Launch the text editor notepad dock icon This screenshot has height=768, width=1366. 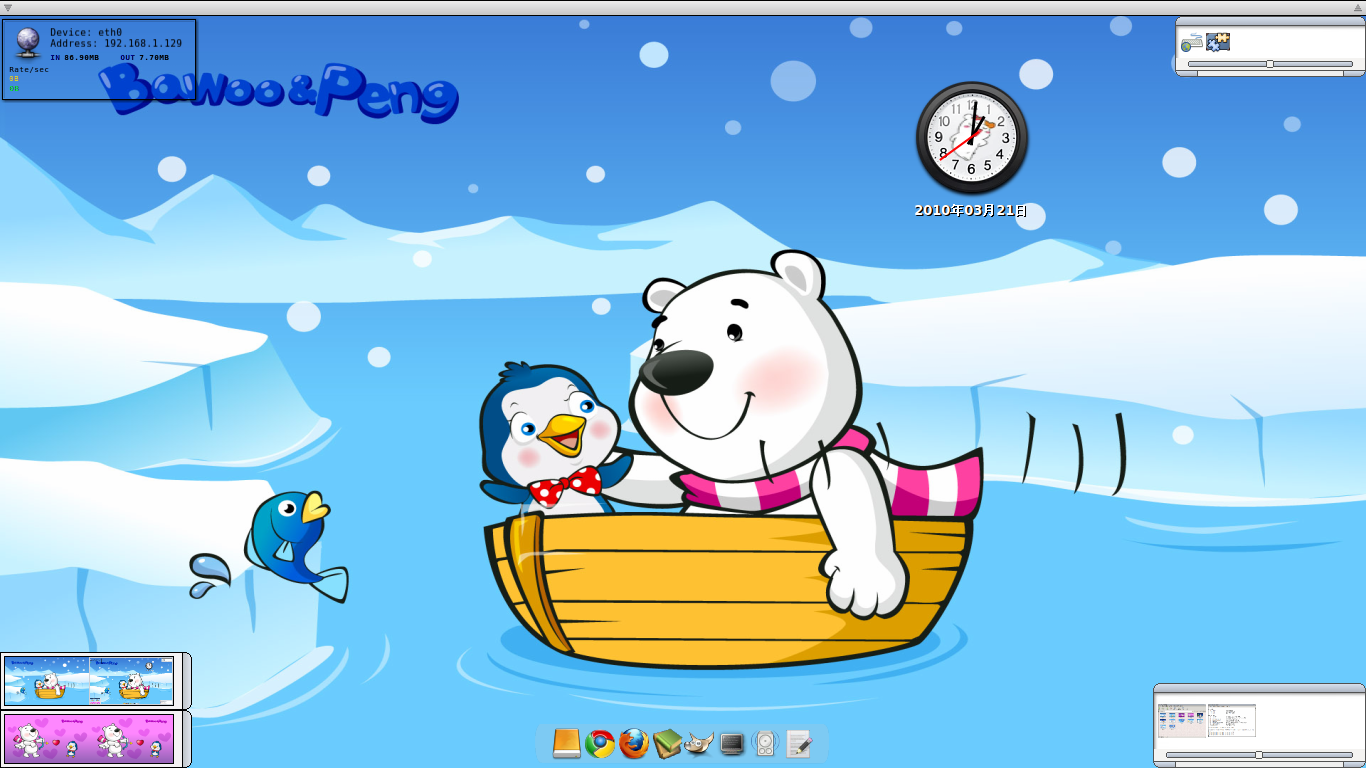pos(798,743)
